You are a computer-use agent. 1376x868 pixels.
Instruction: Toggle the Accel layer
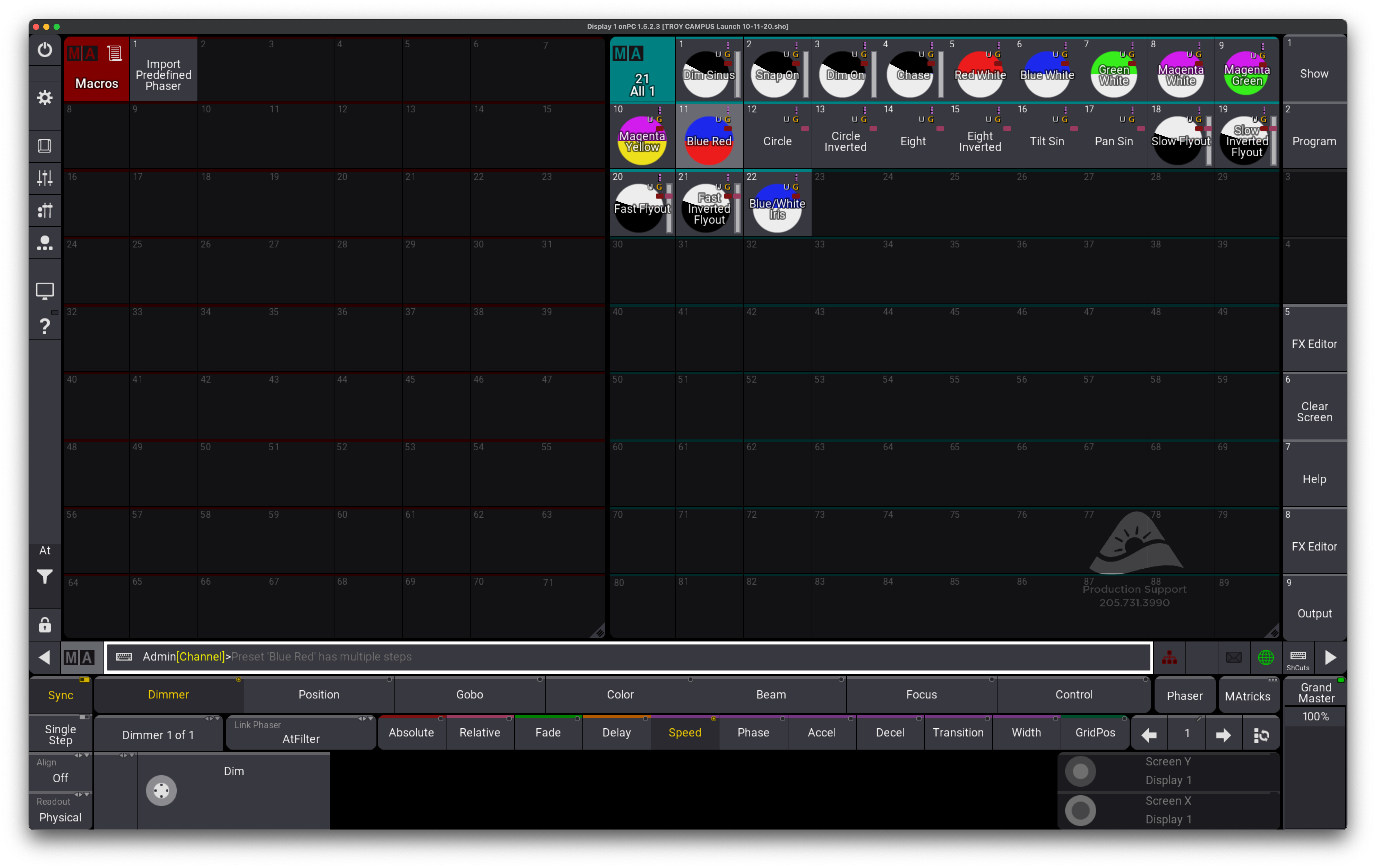click(822, 733)
